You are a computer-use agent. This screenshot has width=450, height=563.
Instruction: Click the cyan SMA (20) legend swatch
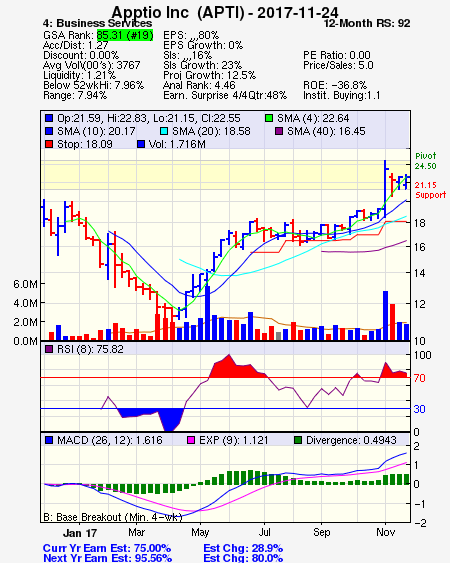[x=164, y=131]
